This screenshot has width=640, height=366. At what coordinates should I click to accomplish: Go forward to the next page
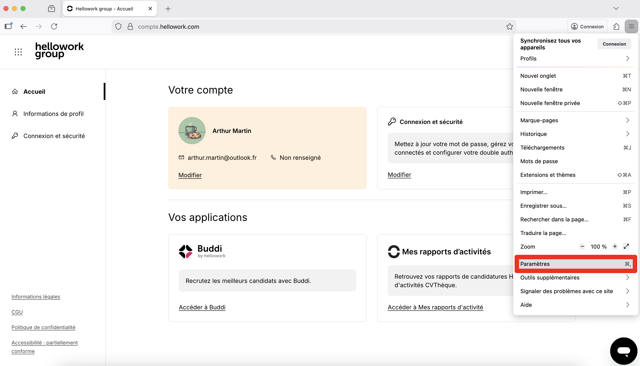tap(39, 27)
